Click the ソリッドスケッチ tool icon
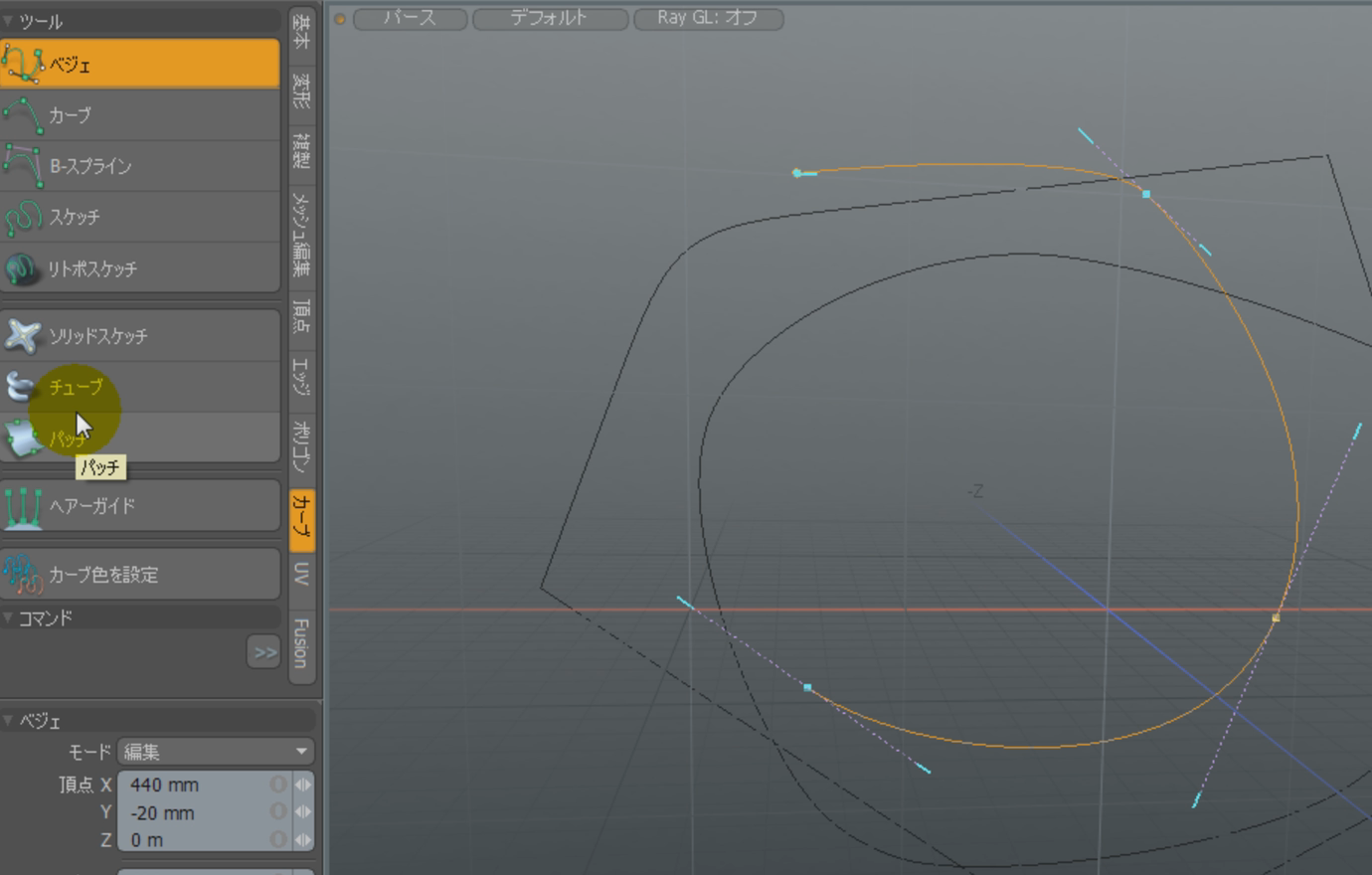1372x875 pixels. (22, 336)
